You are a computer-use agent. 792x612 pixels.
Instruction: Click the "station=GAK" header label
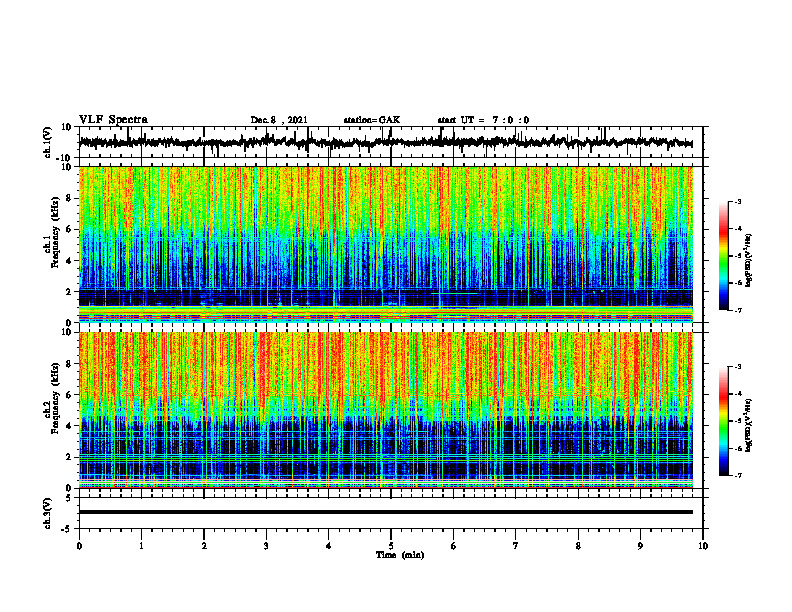(x=372, y=120)
